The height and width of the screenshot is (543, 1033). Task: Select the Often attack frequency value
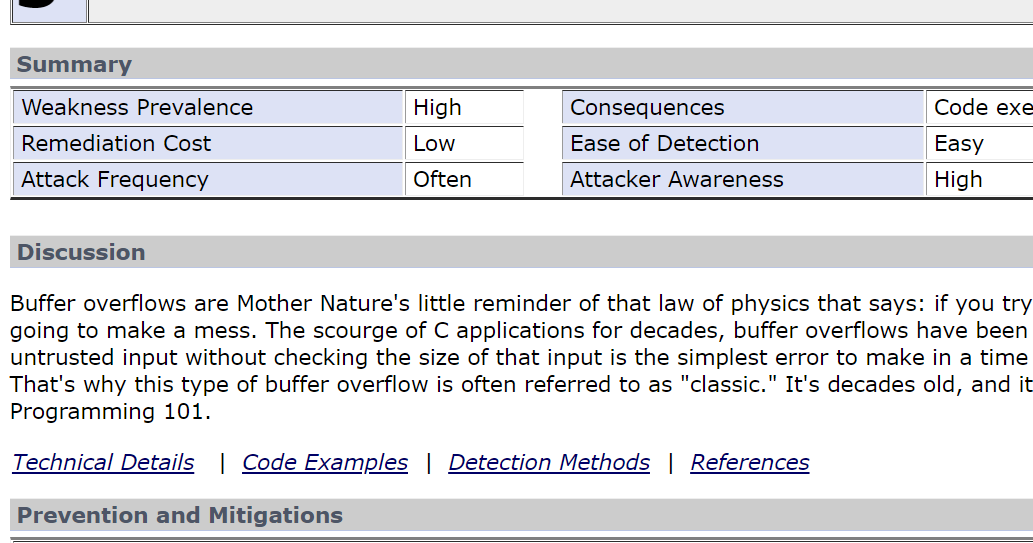click(x=464, y=180)
